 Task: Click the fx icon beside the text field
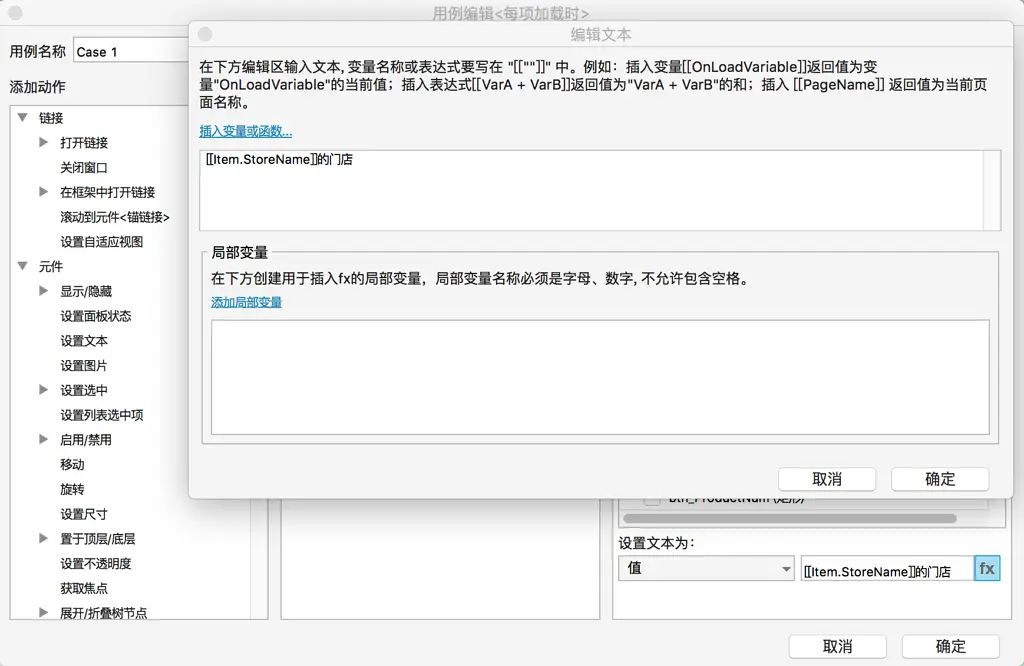click(x=987, y=568)
